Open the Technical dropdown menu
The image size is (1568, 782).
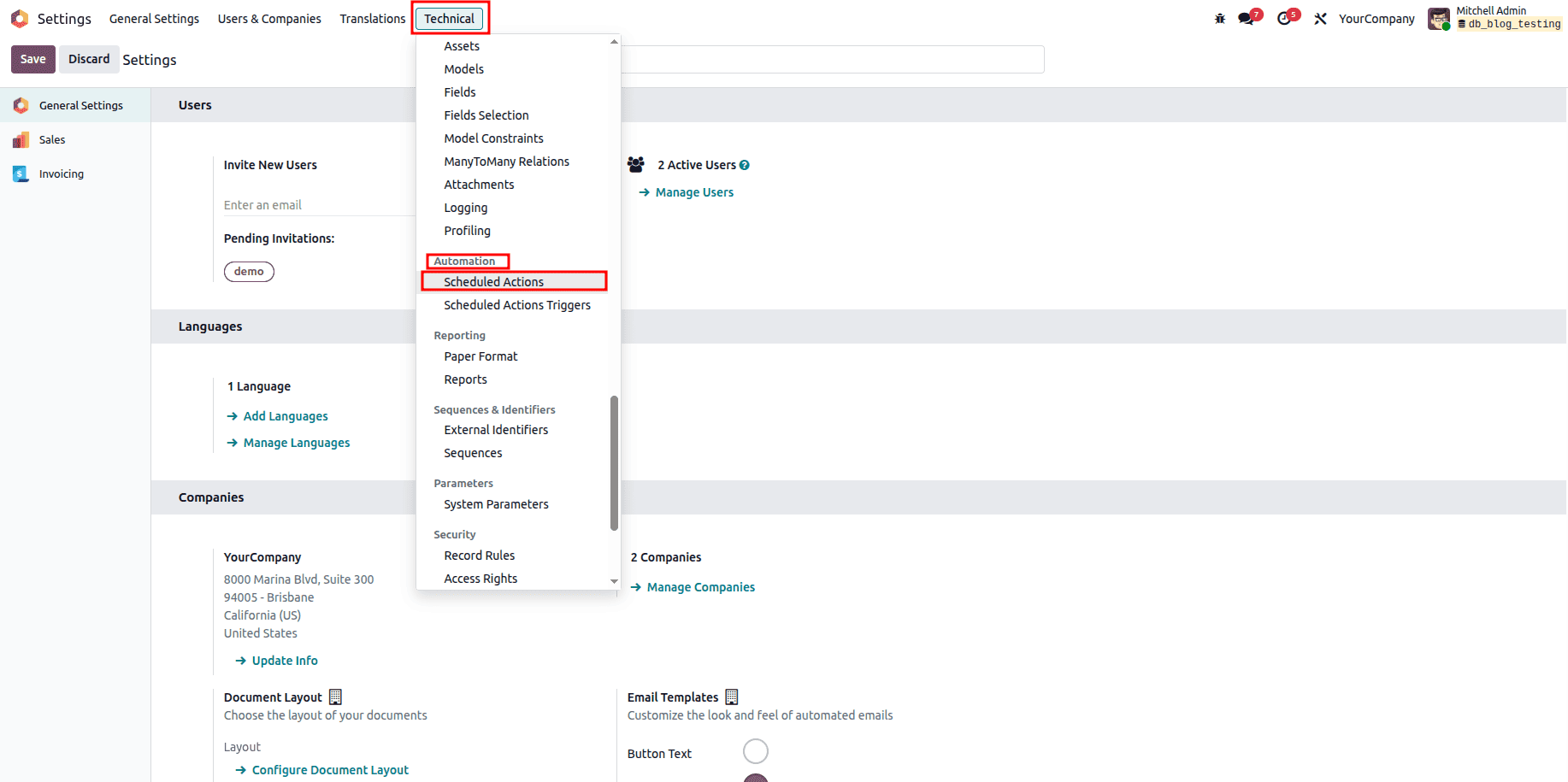pyautogui.click(x=450, y=18)
